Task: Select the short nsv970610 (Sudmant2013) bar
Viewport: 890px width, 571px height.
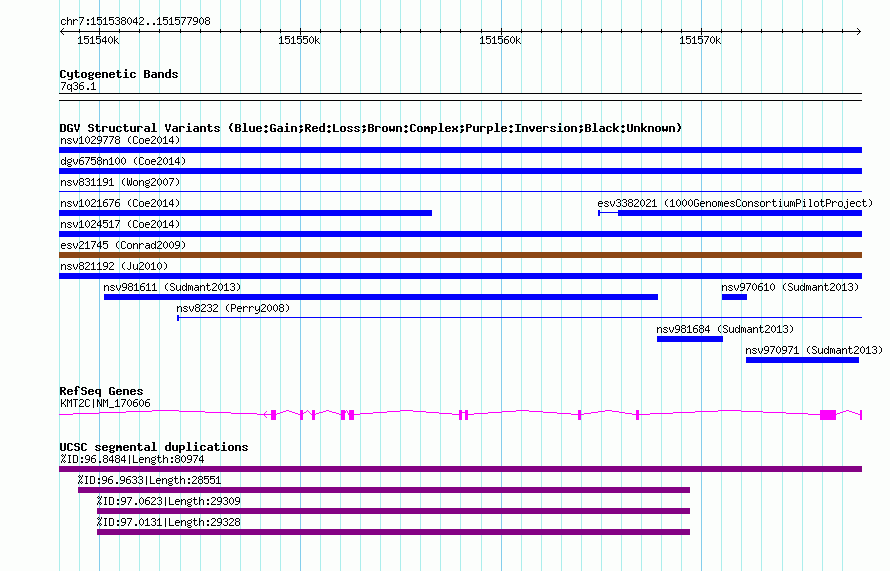Action: [734, 297]
